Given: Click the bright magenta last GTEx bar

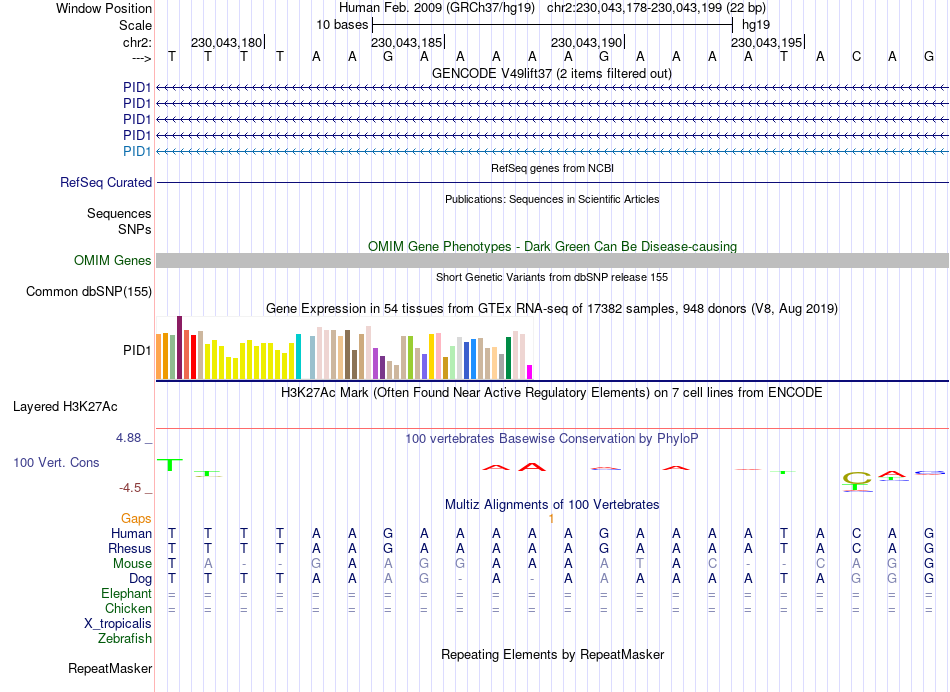Looking at the screenshot, I should pos(530,372).
